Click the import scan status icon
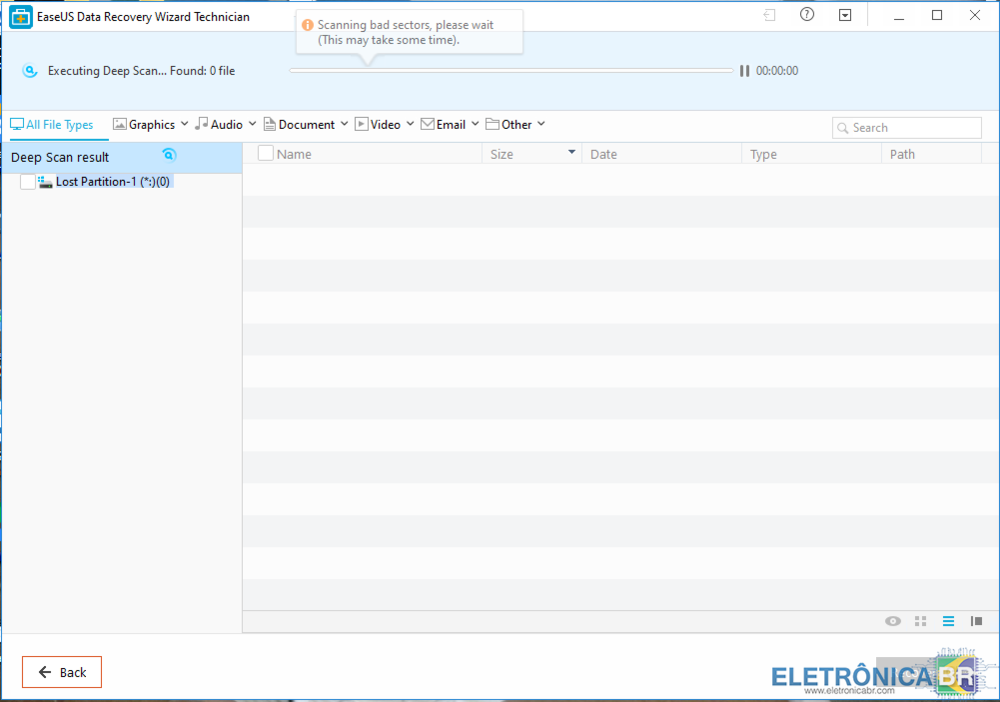This screenshot has height=702, width=1000. [769, 15]
